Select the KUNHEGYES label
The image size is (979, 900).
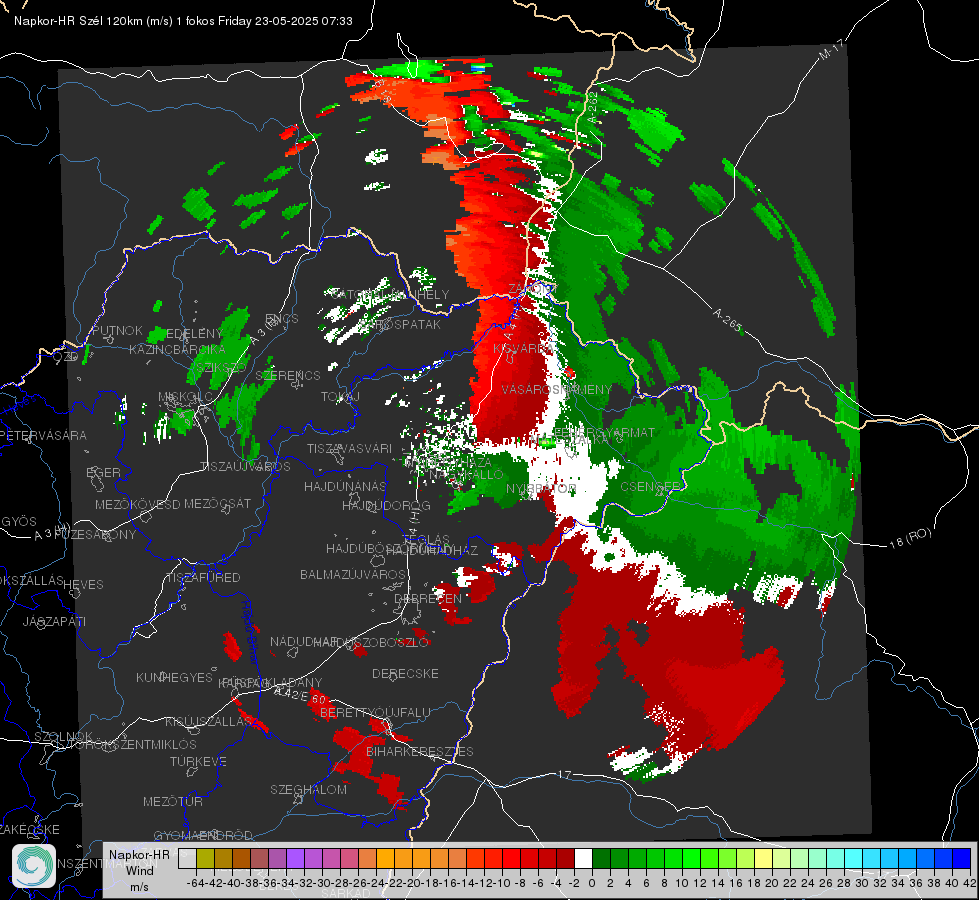click(174, 677)
